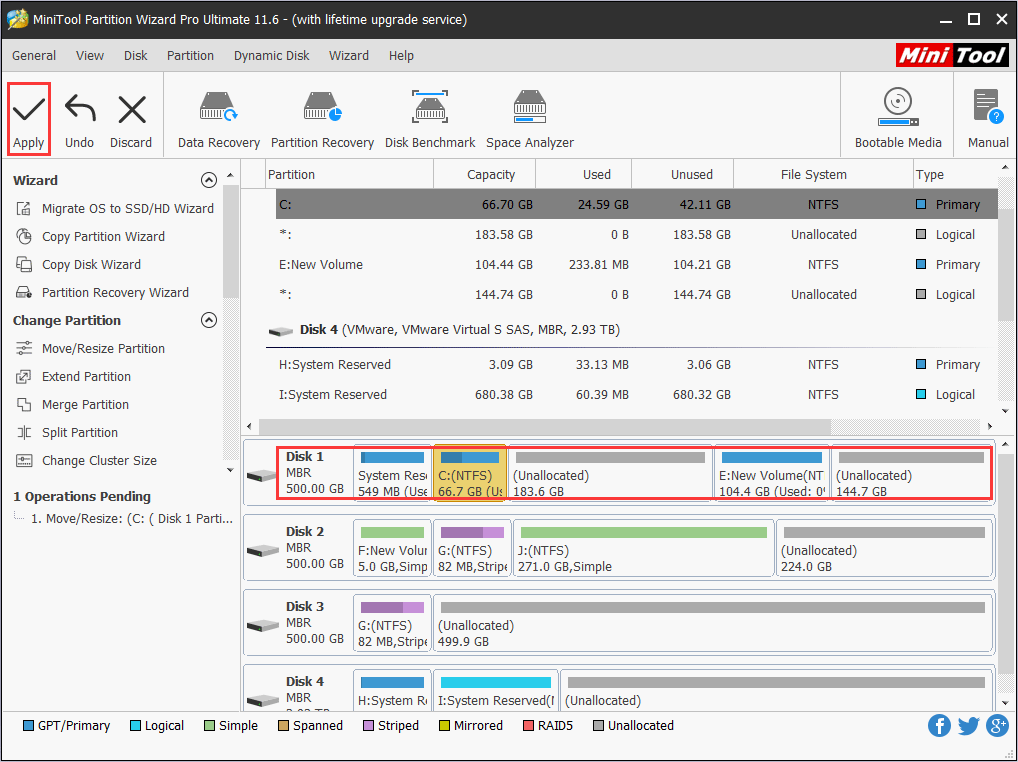Select the 183.58 GB unallocated row
Viewport: 1018px width, 762px height.
pyautogui.click(x=636, y=234)
